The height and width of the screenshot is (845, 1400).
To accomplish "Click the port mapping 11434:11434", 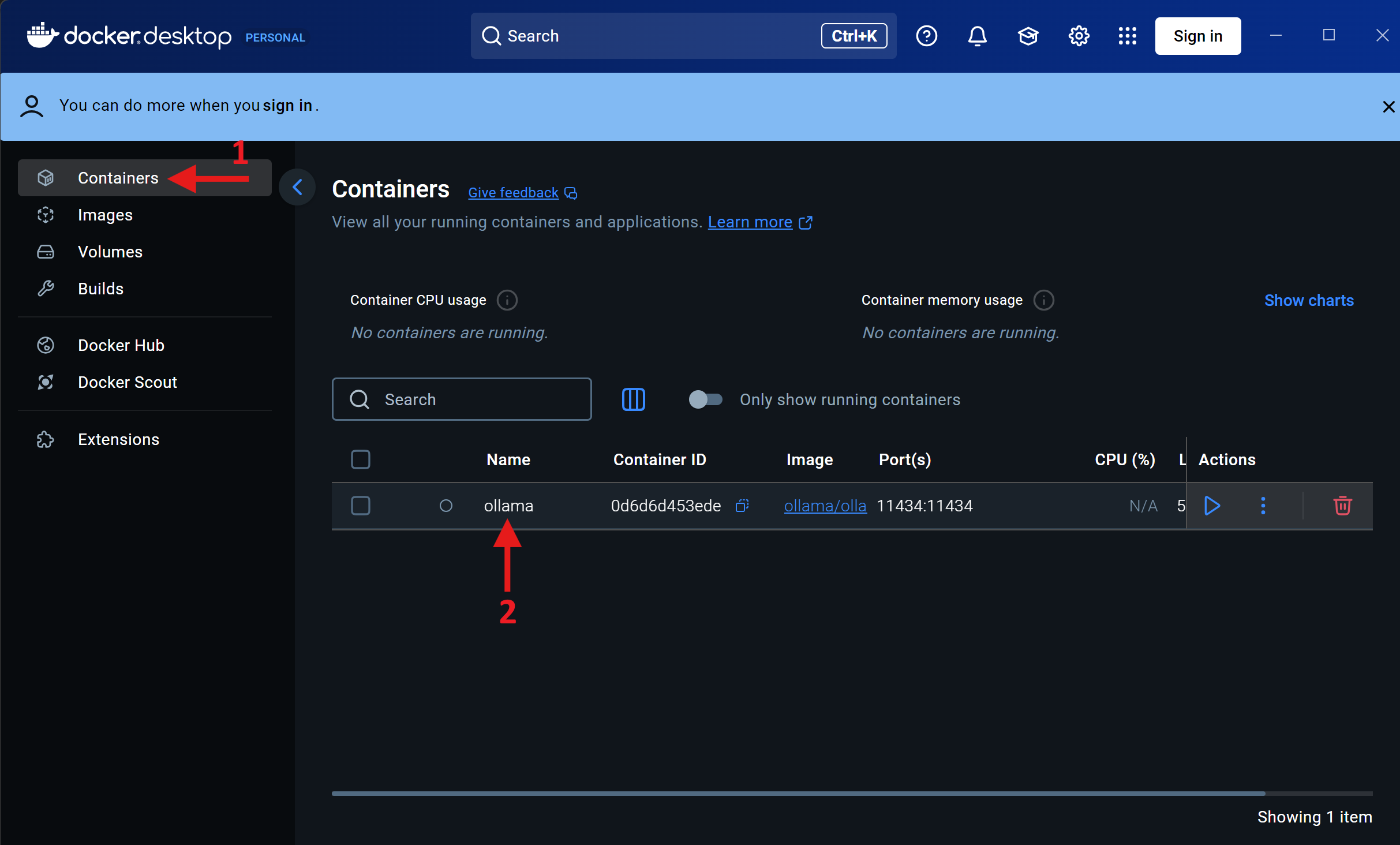I will (x=924, y=506).
